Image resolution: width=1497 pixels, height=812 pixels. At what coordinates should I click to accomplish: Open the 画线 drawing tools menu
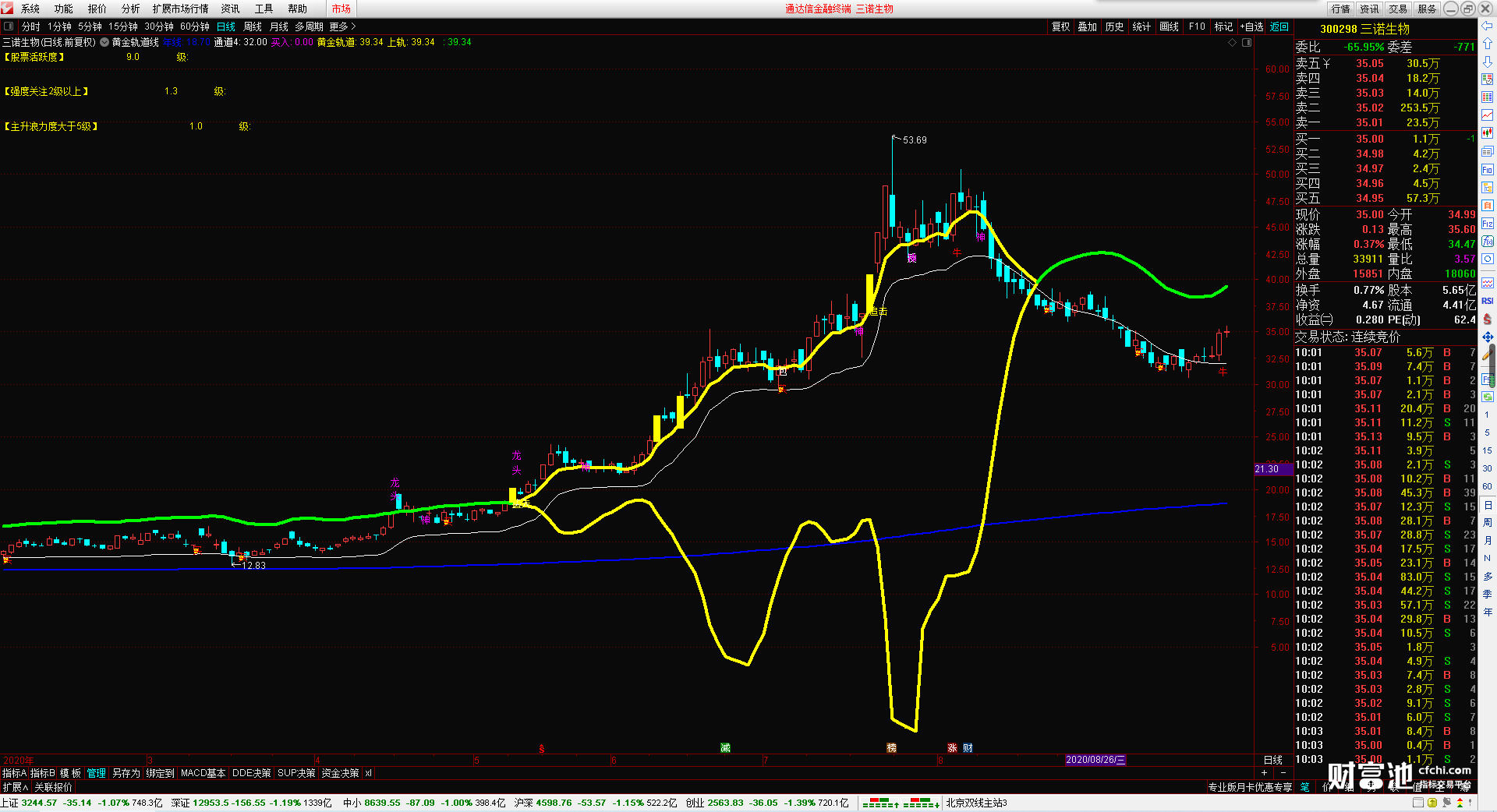(x=1170, y=26)
